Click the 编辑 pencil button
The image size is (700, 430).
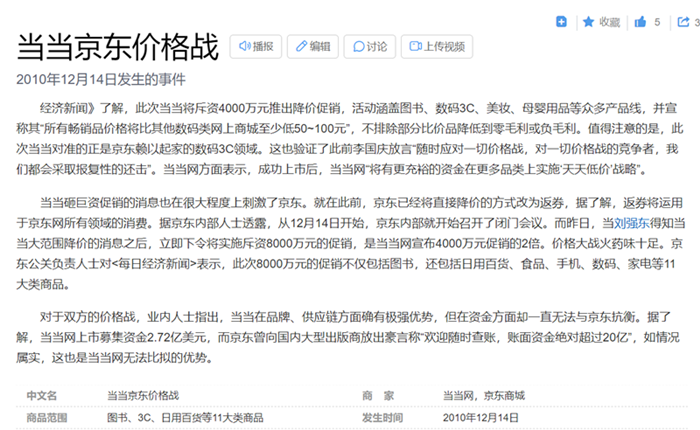pos(311,46)
